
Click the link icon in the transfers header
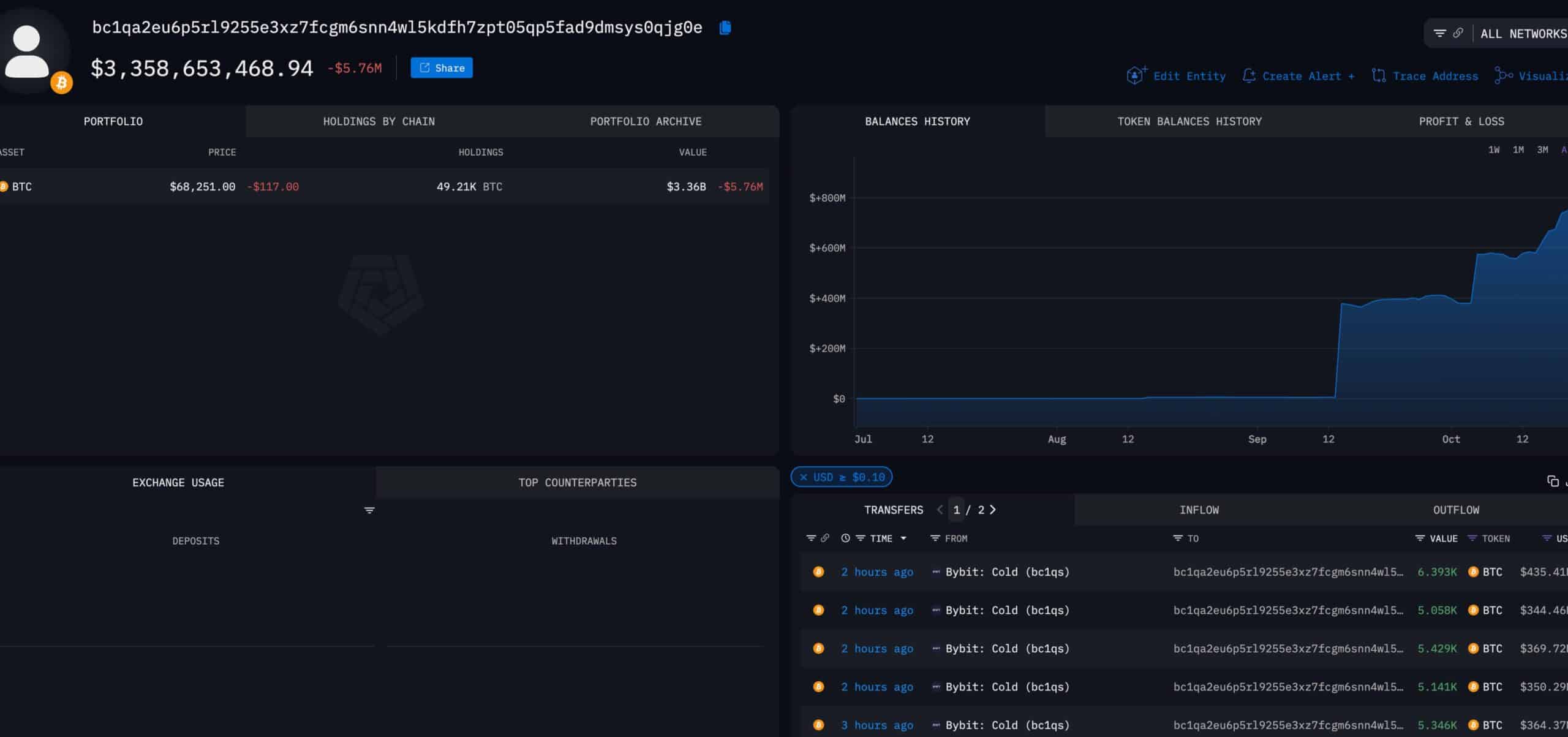pyautogui.click(x=825, y=538)
